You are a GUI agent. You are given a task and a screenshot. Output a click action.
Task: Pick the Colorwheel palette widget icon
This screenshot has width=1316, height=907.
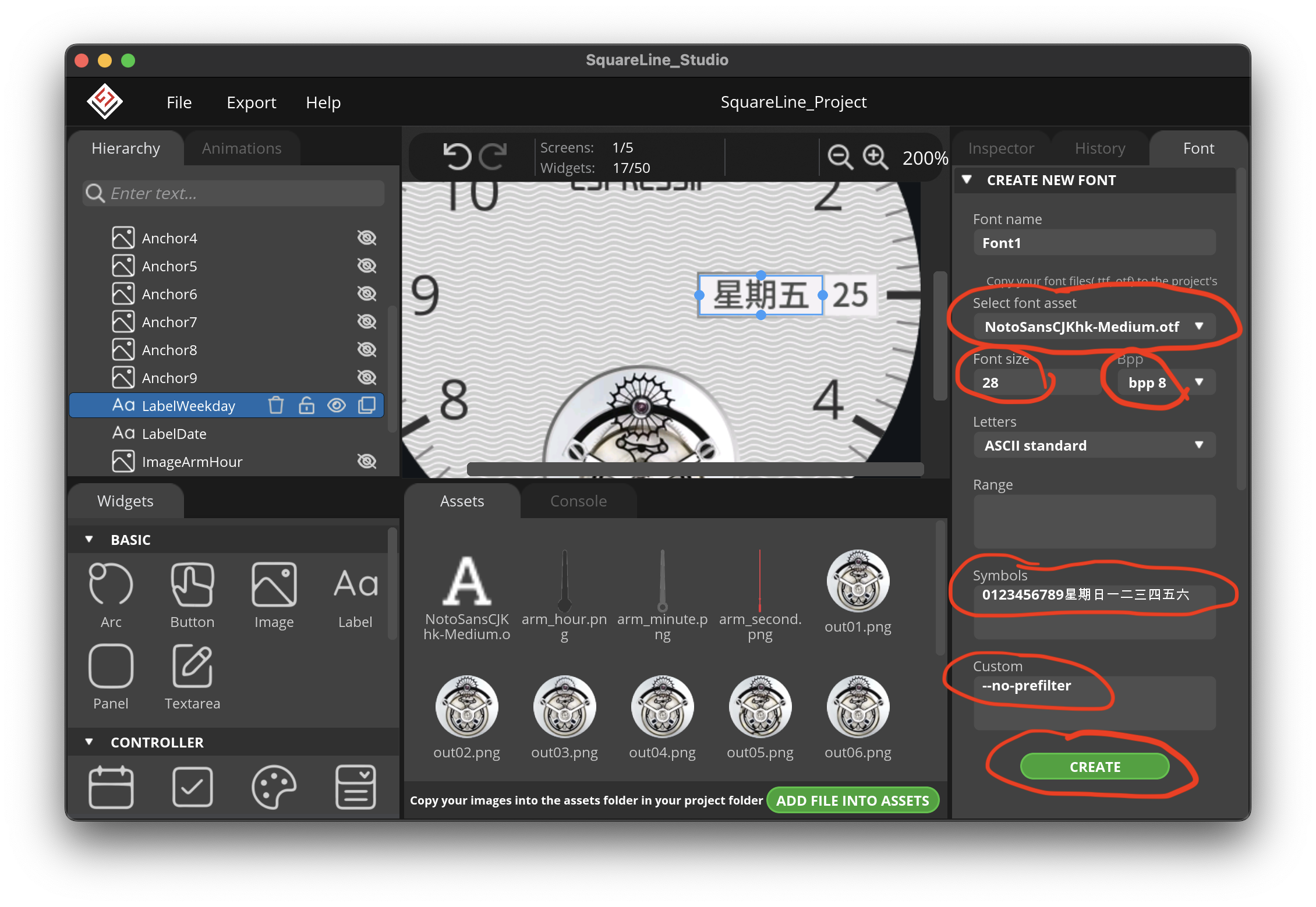tap(274, 787)
